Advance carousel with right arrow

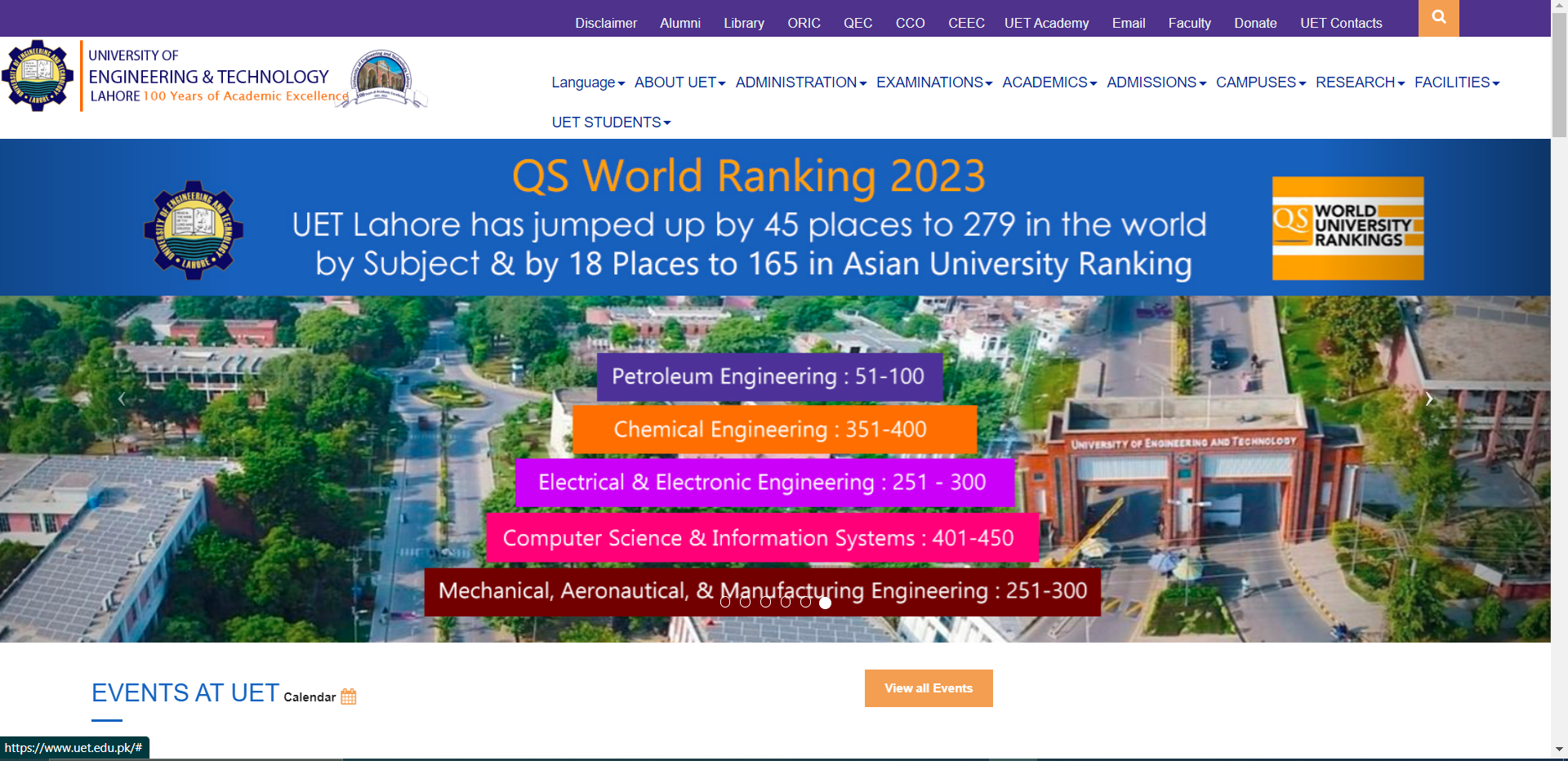point(1428,399)
